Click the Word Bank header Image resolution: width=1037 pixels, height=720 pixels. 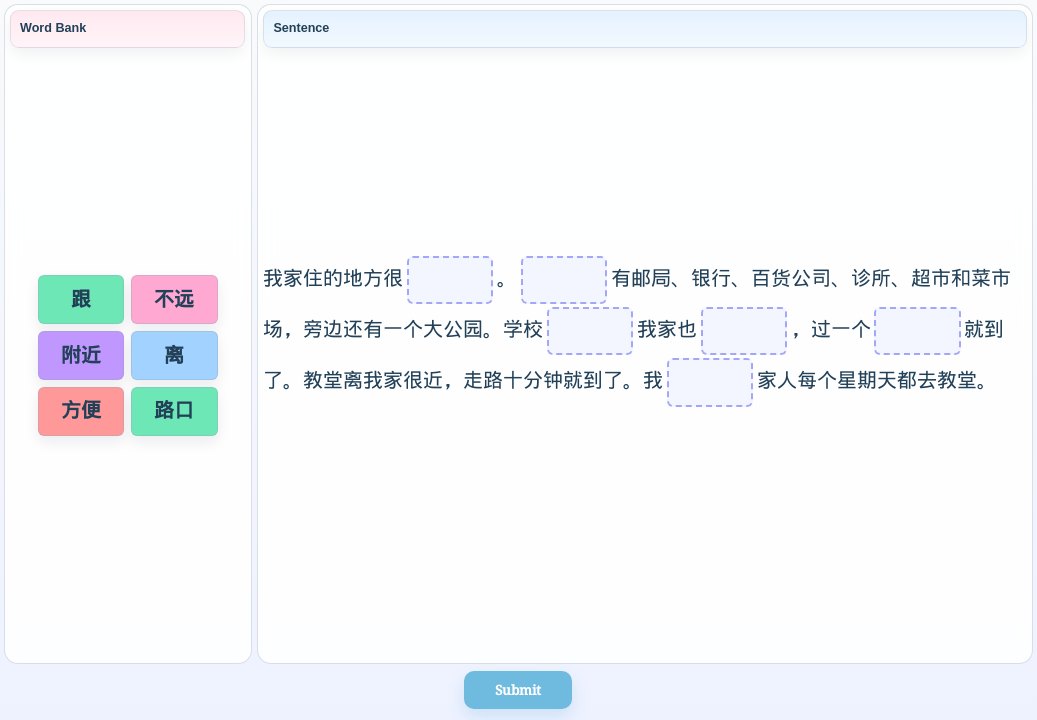128,28
